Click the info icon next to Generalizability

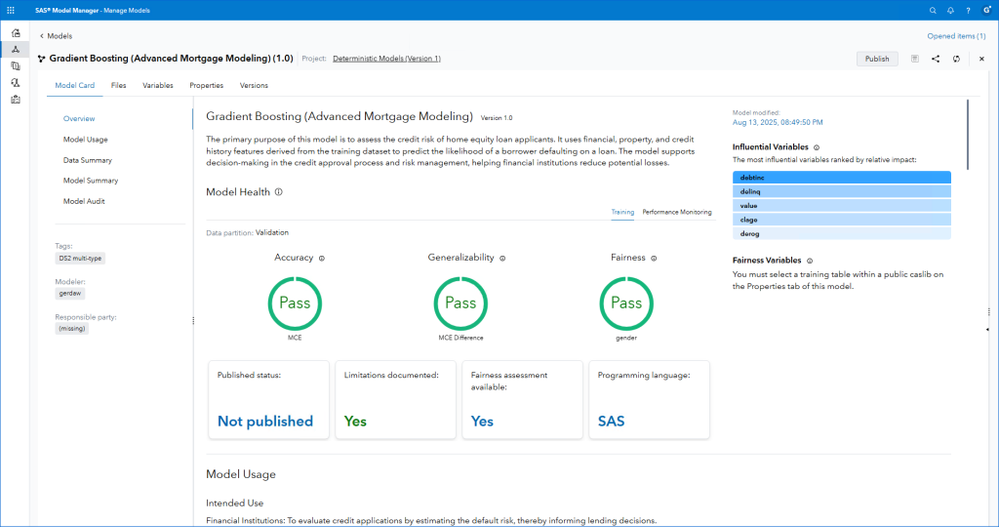pos(503,258)
